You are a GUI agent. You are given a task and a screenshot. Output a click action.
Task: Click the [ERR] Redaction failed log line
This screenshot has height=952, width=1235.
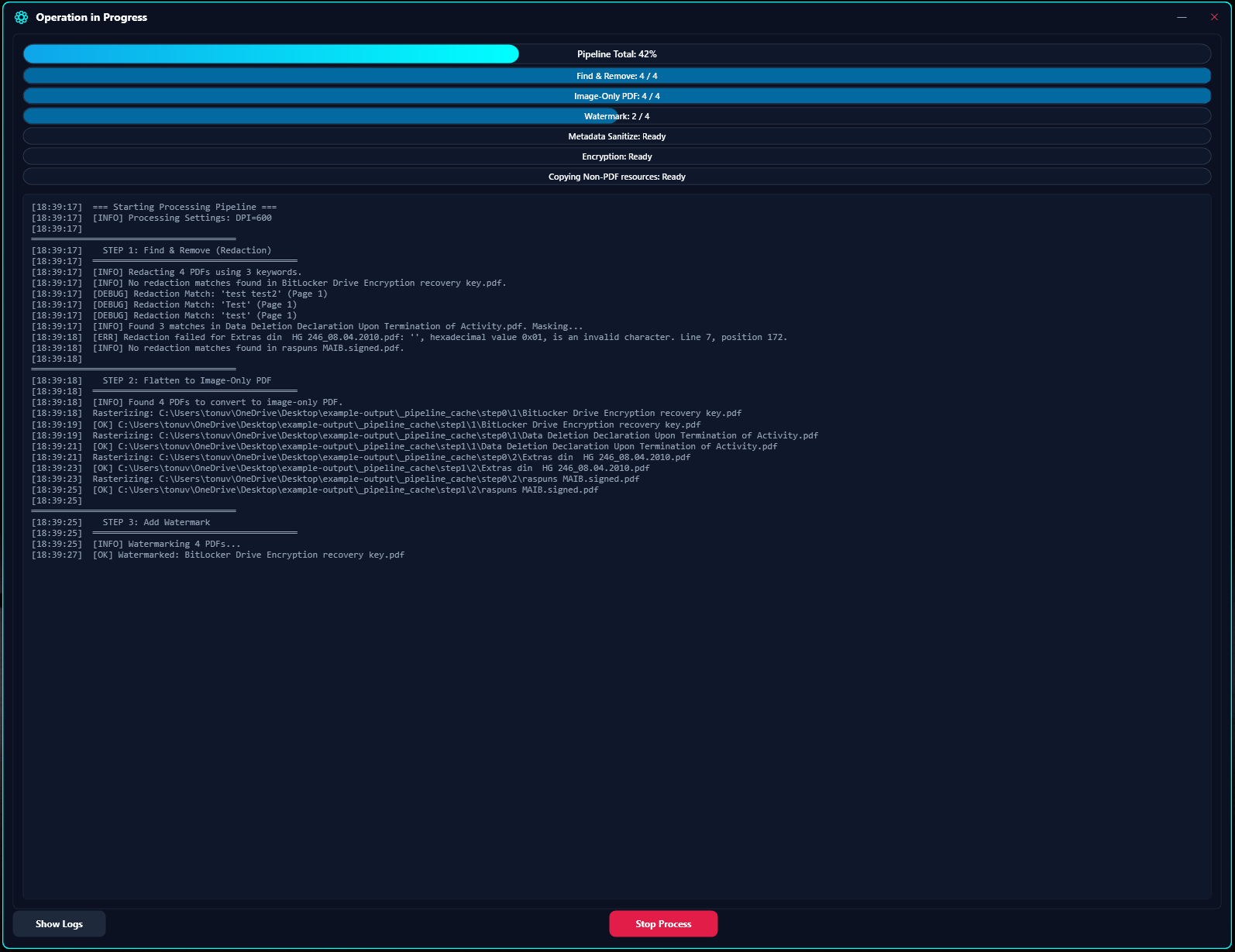click(409, 337)
